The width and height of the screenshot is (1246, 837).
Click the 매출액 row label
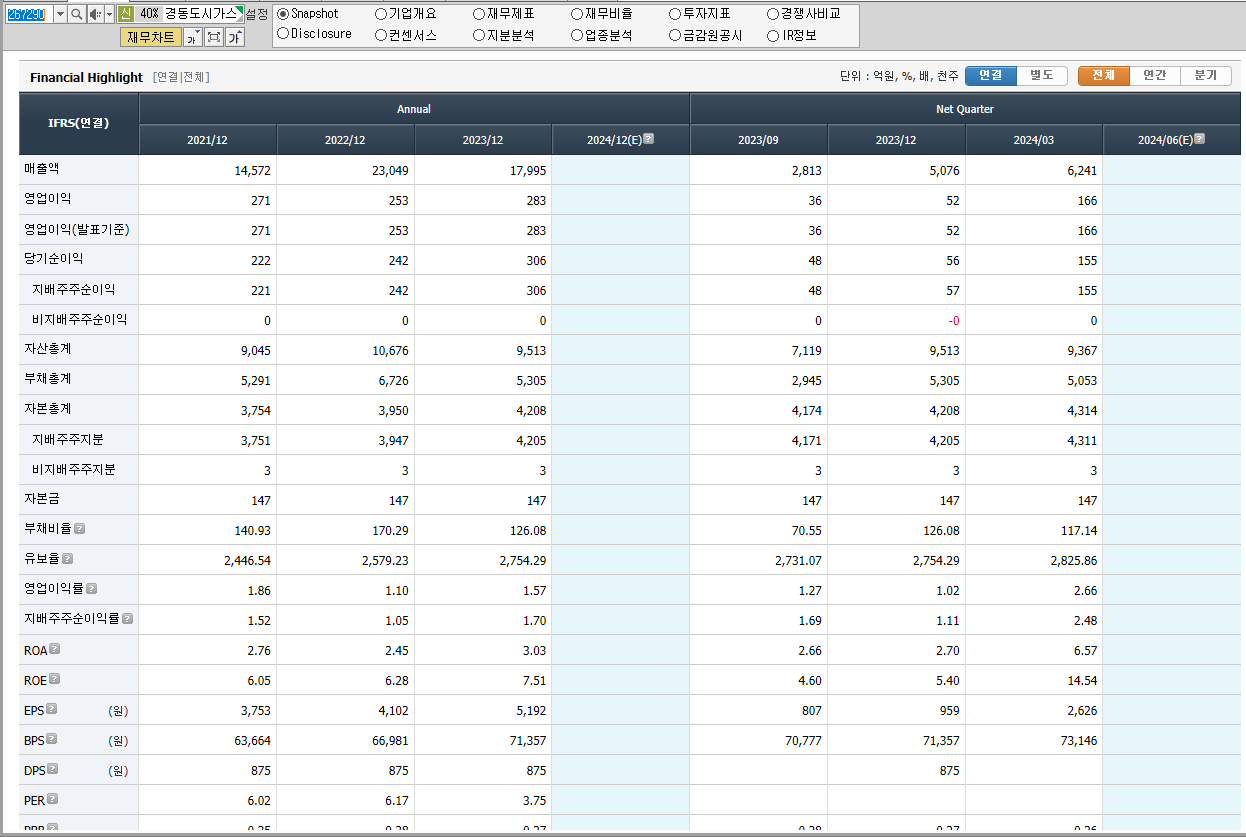point(42,169)
